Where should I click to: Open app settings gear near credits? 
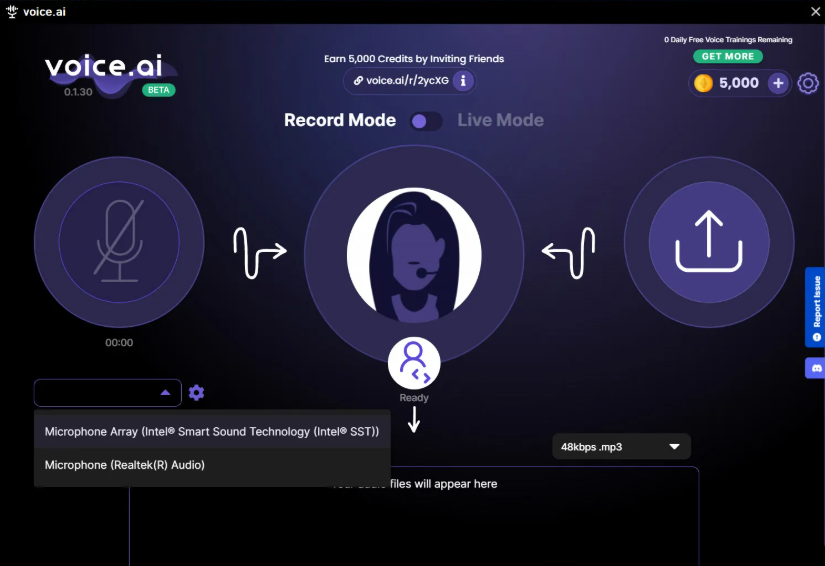point(808,83)
